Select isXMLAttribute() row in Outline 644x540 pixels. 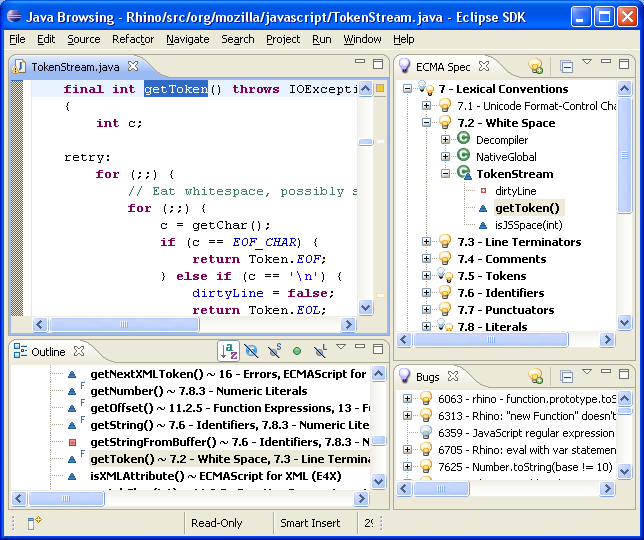[x=216, y=476]
